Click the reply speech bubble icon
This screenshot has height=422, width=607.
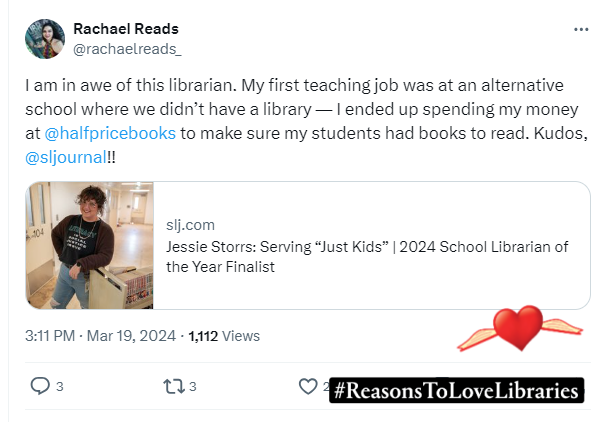point(40,386)
